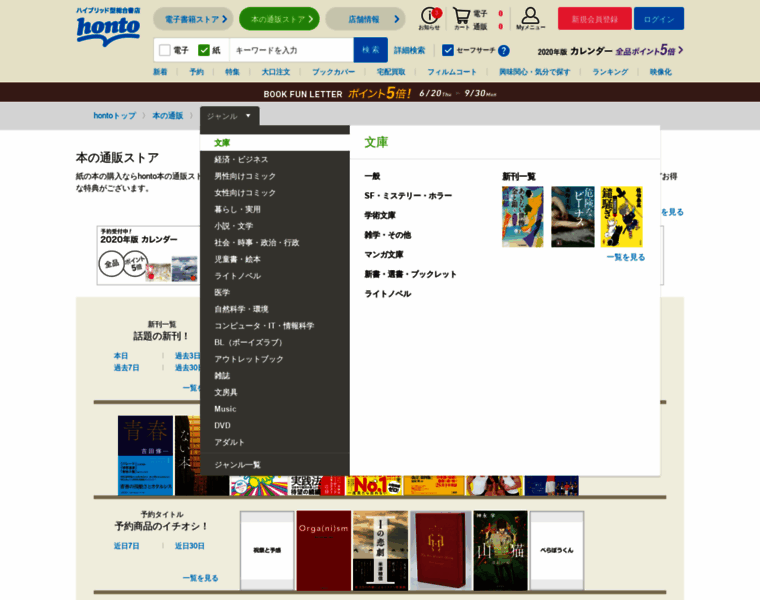
Task: Click the BOOK FUN LETTER banner
Action: pos(380,93)
